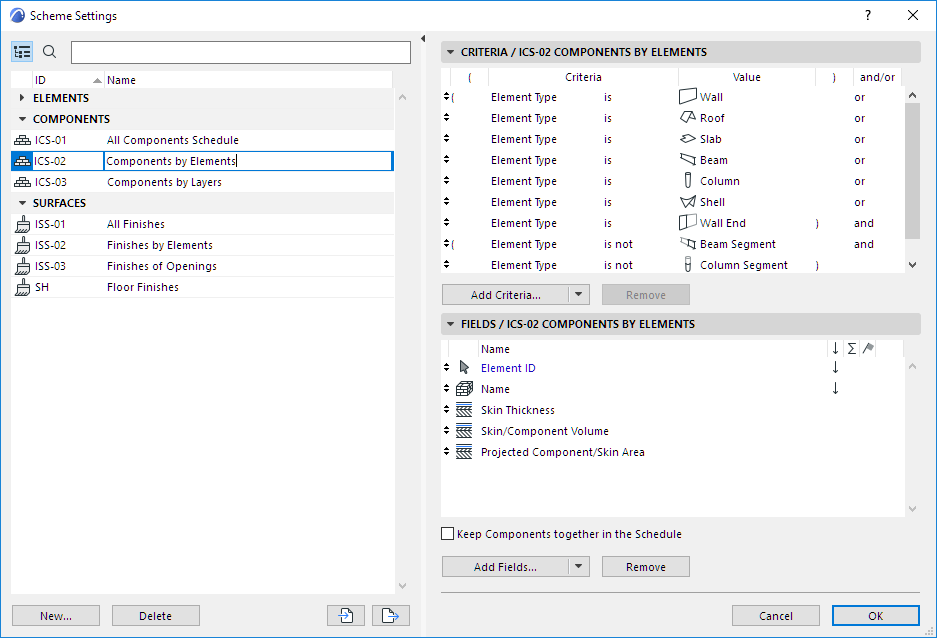Sort the list by ID column
This screenshot has height=638, width=937.
coord(68,80)
